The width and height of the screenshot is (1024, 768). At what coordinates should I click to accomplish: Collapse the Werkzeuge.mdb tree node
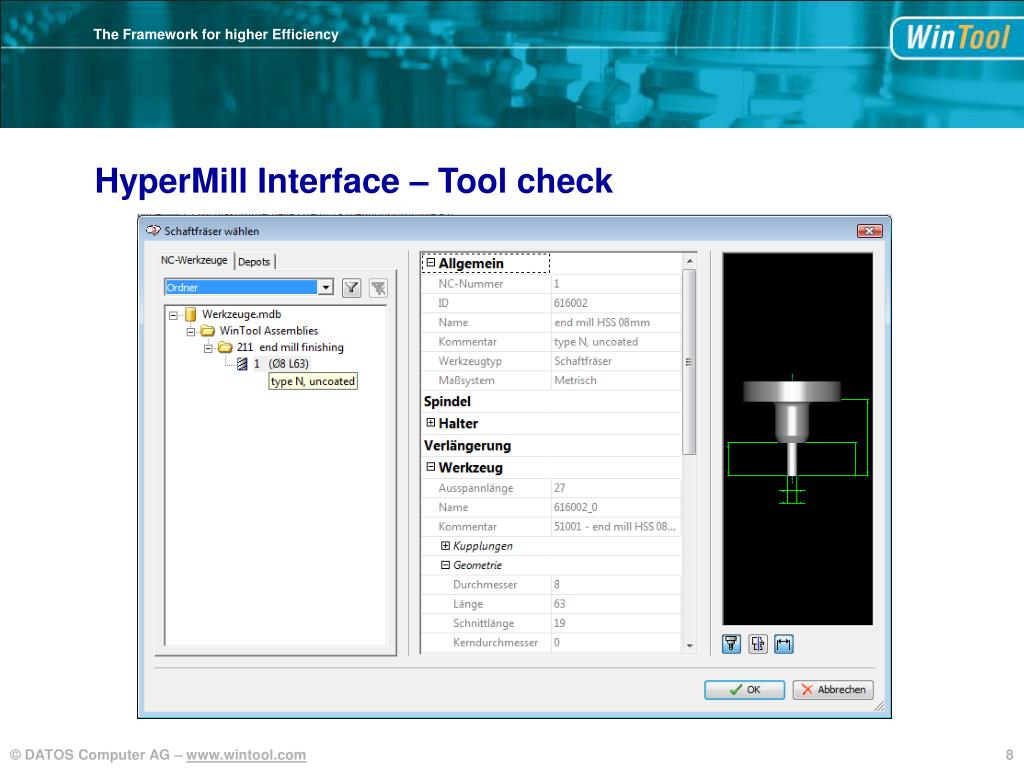[173, 315]
